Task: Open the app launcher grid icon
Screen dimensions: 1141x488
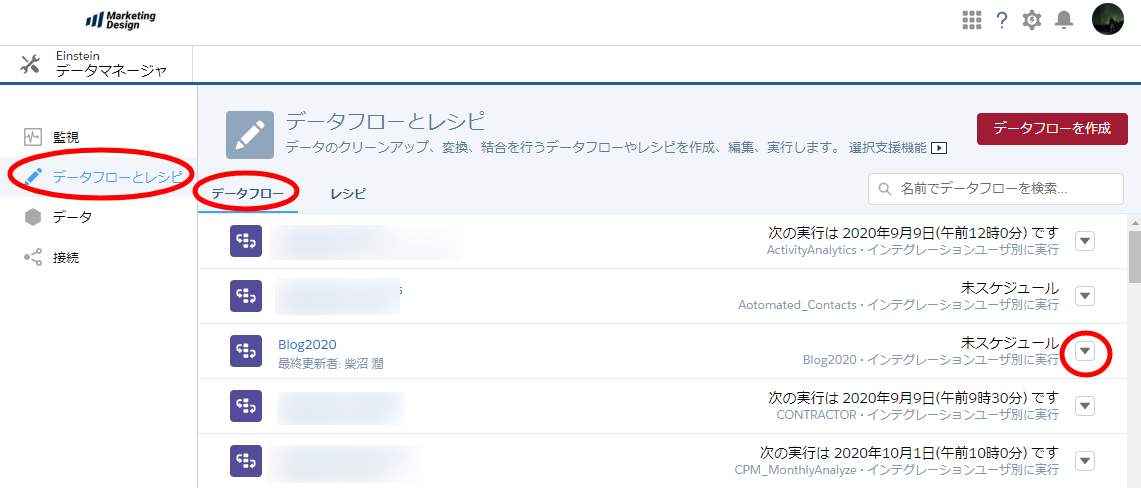Action: point(971,20)
